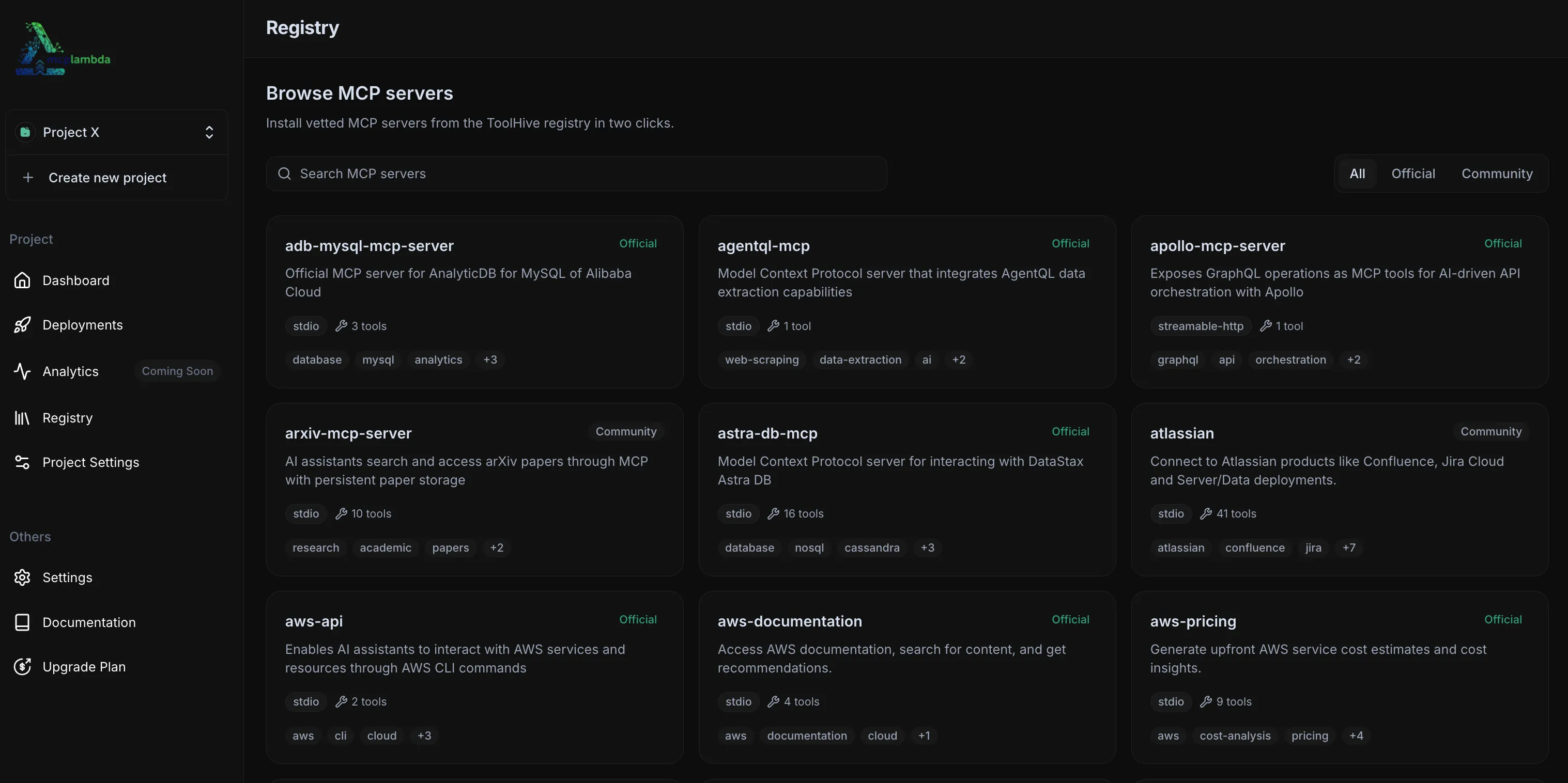The image size is (1568, 783).
Task: Open the Registry library icon
Action: [x=23, y=418]
